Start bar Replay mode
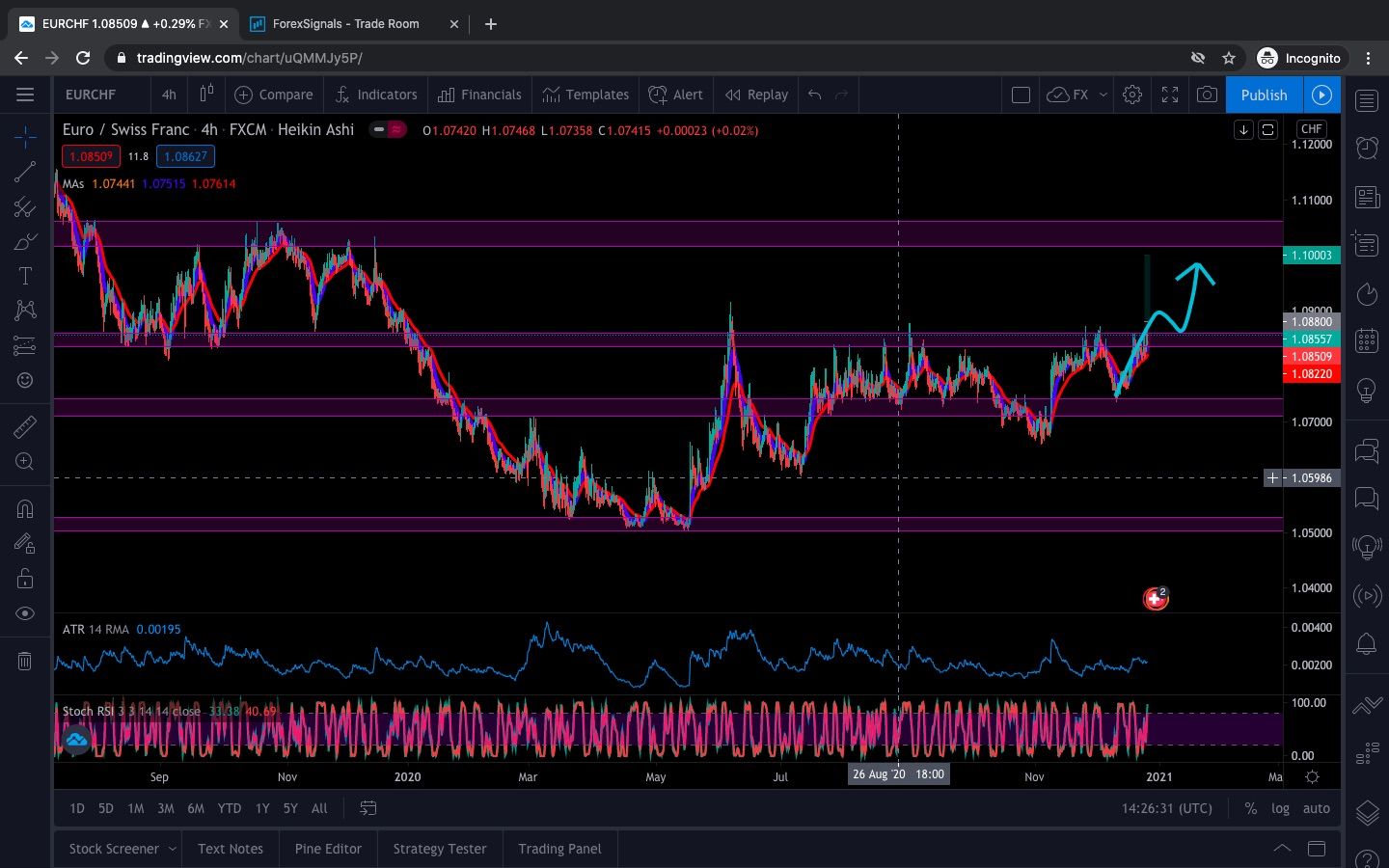The height and width of the screenshot is (868, 1389). pyautogui.click(x=757, y=95)
